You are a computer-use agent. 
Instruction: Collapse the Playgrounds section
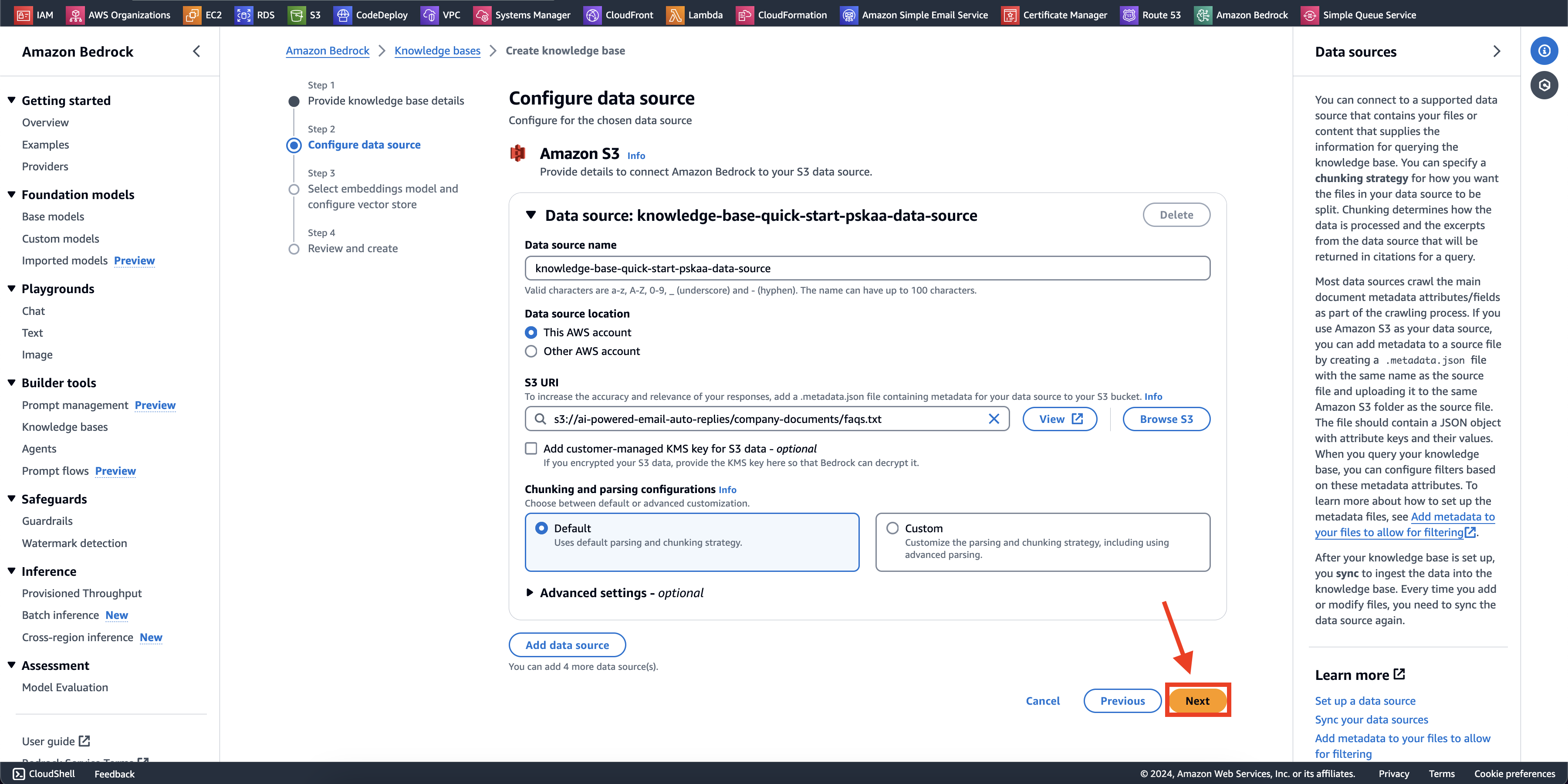pyautogui.click(x=11, y=288)
